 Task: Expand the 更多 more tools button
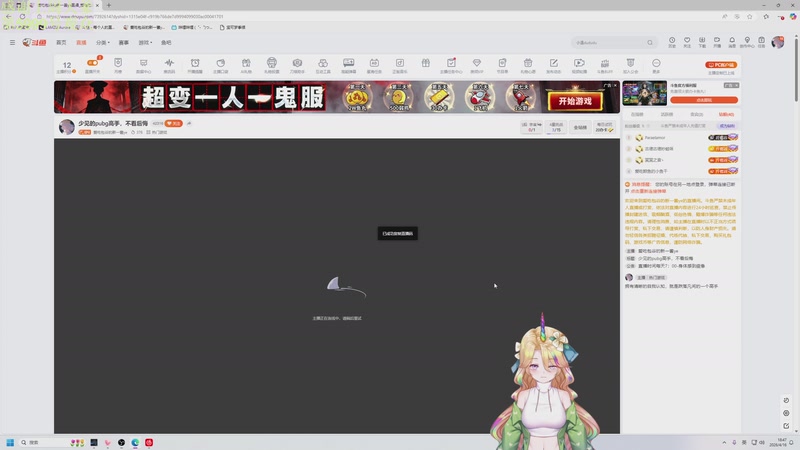(656, 65)
